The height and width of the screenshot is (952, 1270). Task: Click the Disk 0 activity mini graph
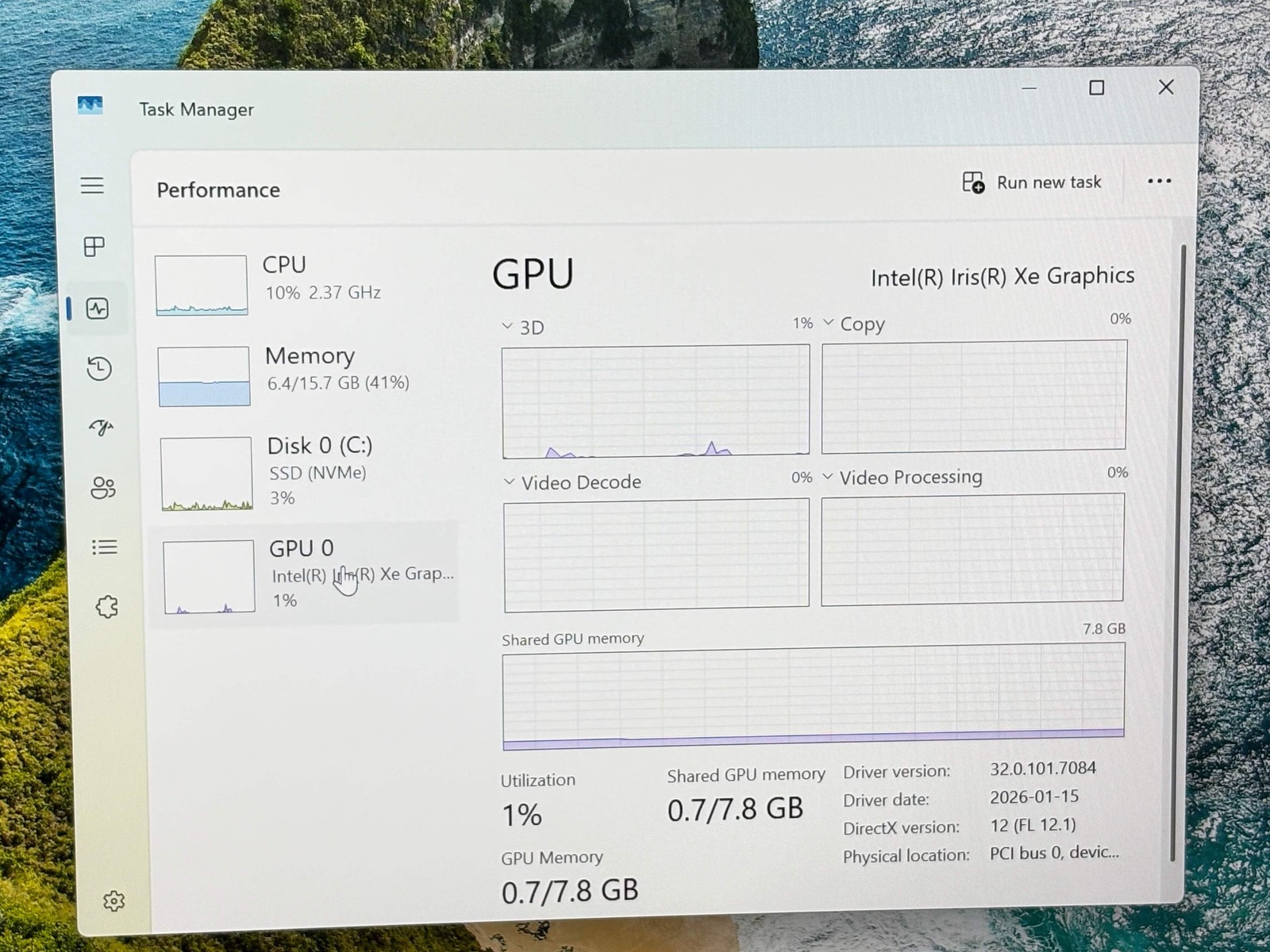206,474
